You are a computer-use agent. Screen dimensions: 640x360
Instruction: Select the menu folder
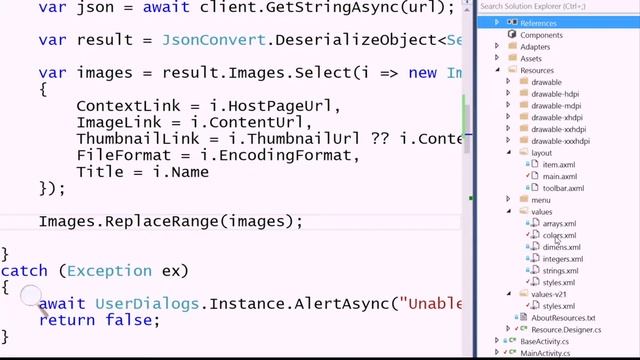click(x=541, y=200)
